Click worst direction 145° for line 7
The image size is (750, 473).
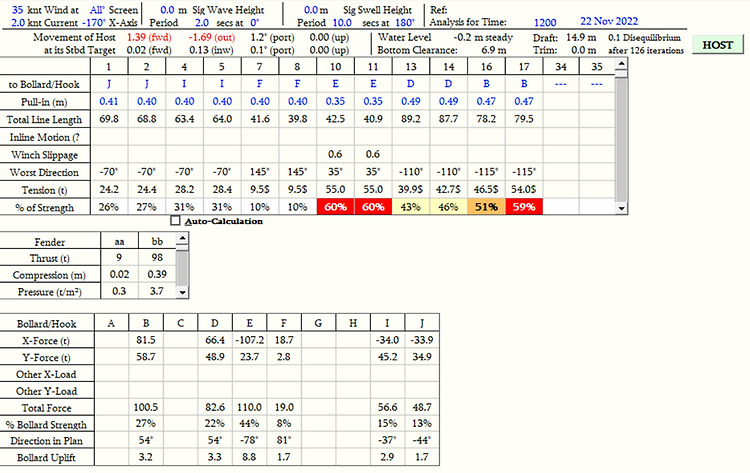pyautogui.click(x=260, y=172)
